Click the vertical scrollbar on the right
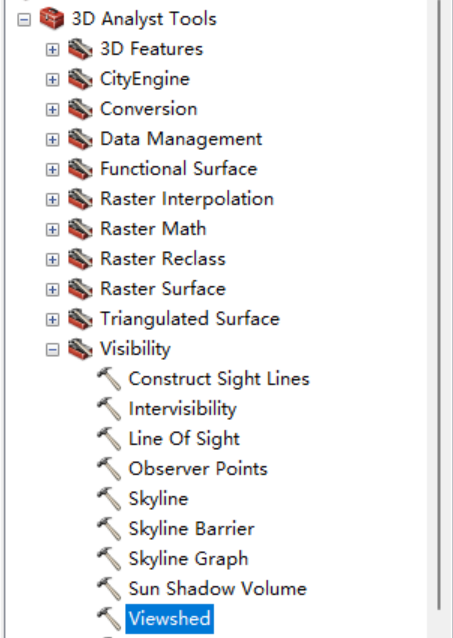Image resolution: width=453 pixels, height=638 pixels. tap(440, 305)
